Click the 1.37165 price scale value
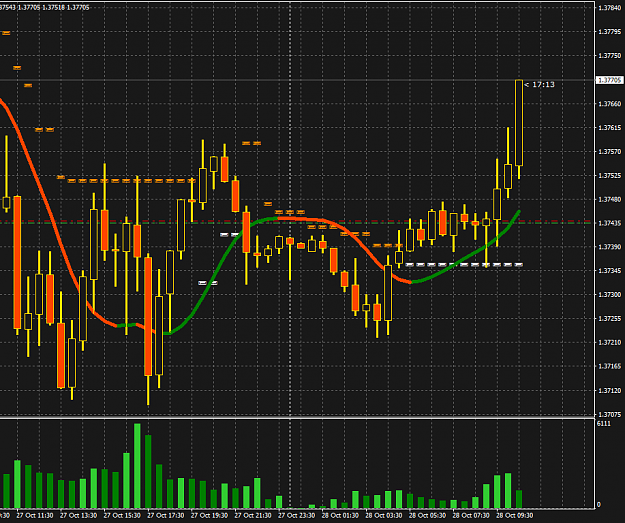This screenshot has width=625, height=523. (x=610, y=366)
